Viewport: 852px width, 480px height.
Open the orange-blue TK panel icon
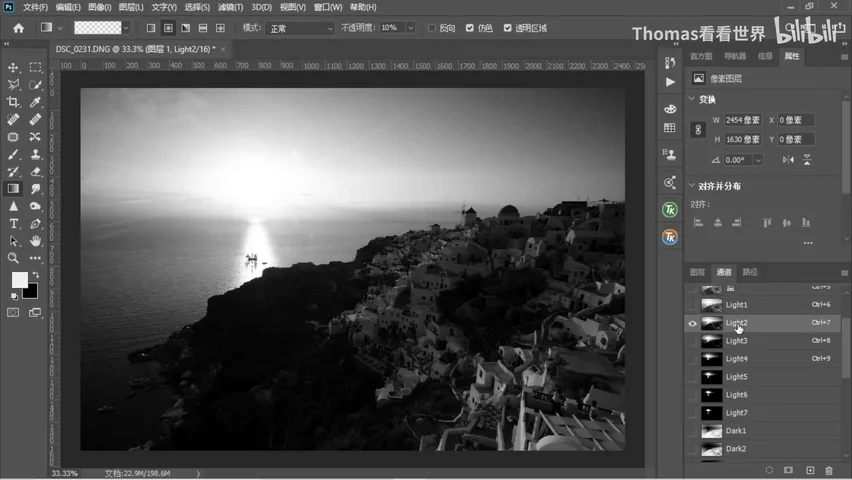click(x=670, y=237)
